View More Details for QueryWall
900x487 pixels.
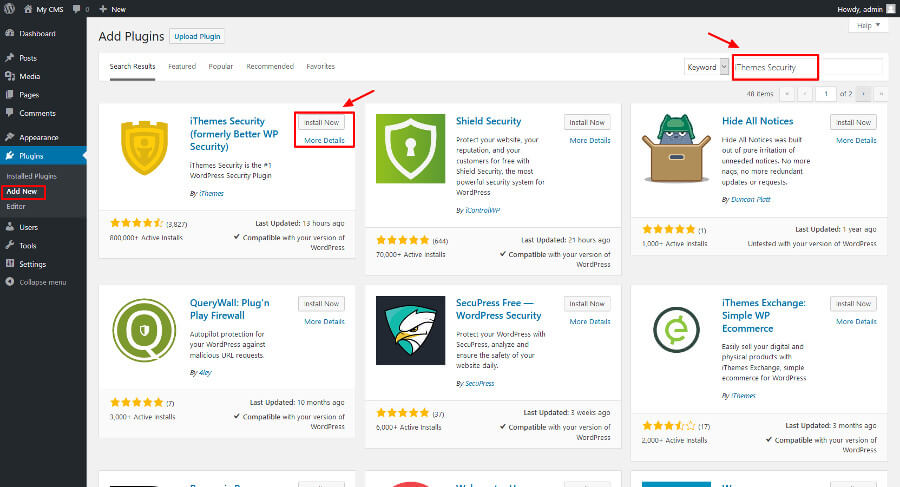click(324, 322)
